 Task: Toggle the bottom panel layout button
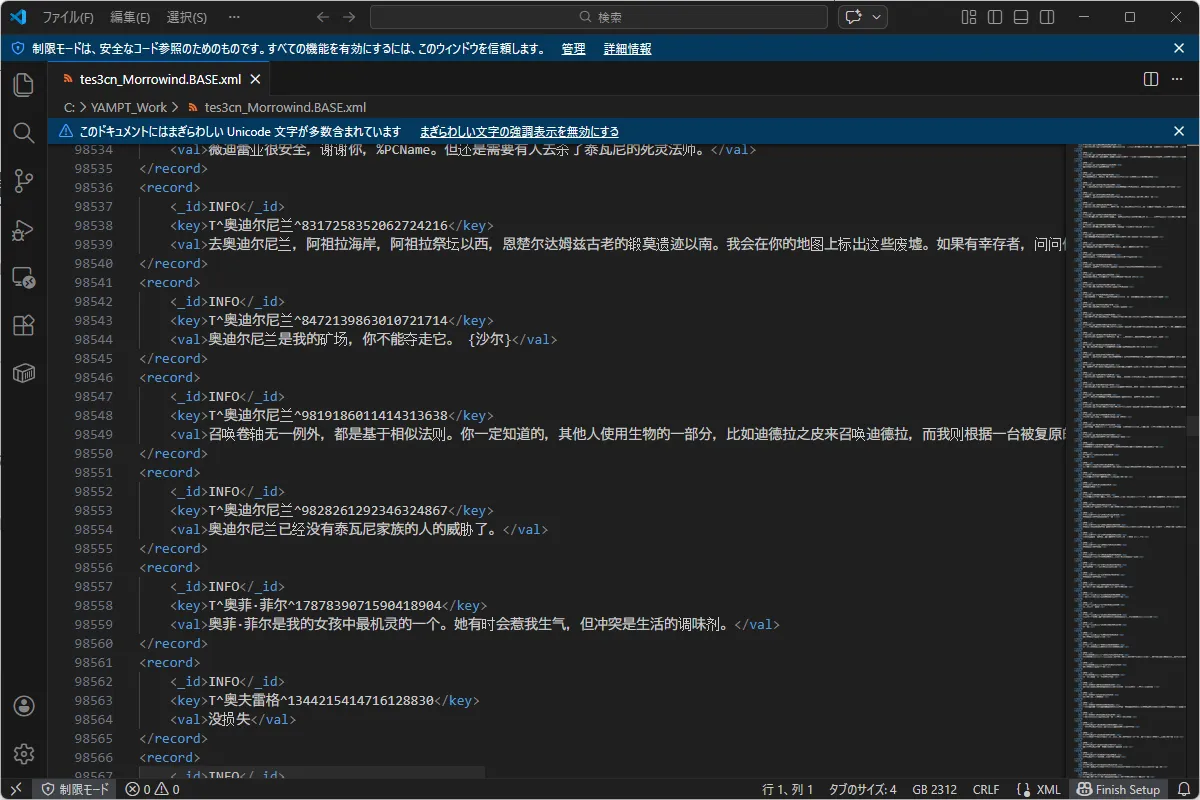pos(1021,17)
